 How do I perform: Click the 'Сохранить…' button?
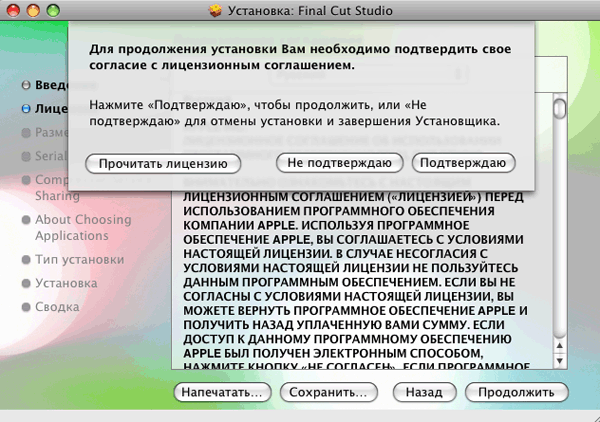point(329,392)
